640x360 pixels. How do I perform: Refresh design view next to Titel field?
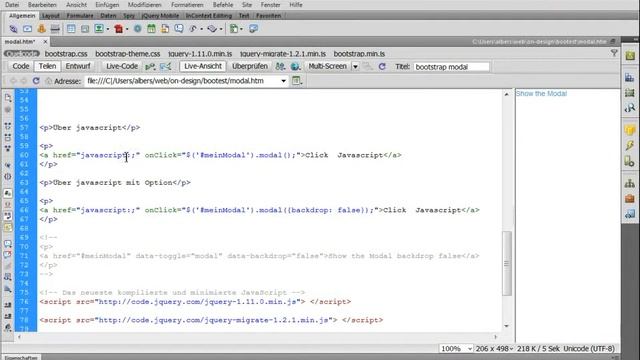382,66
